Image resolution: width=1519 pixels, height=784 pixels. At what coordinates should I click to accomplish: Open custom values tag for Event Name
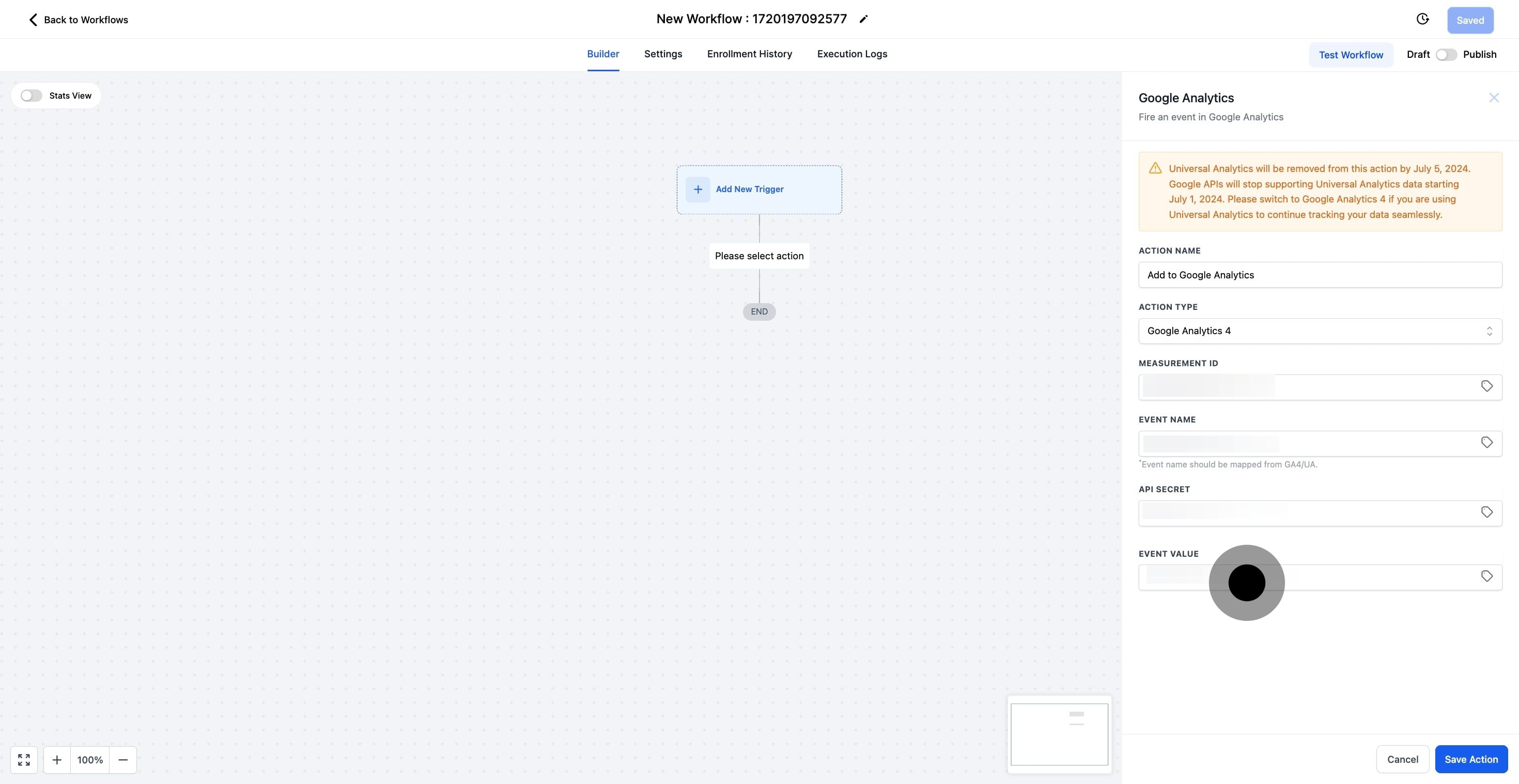click(x=1486, y=443)
